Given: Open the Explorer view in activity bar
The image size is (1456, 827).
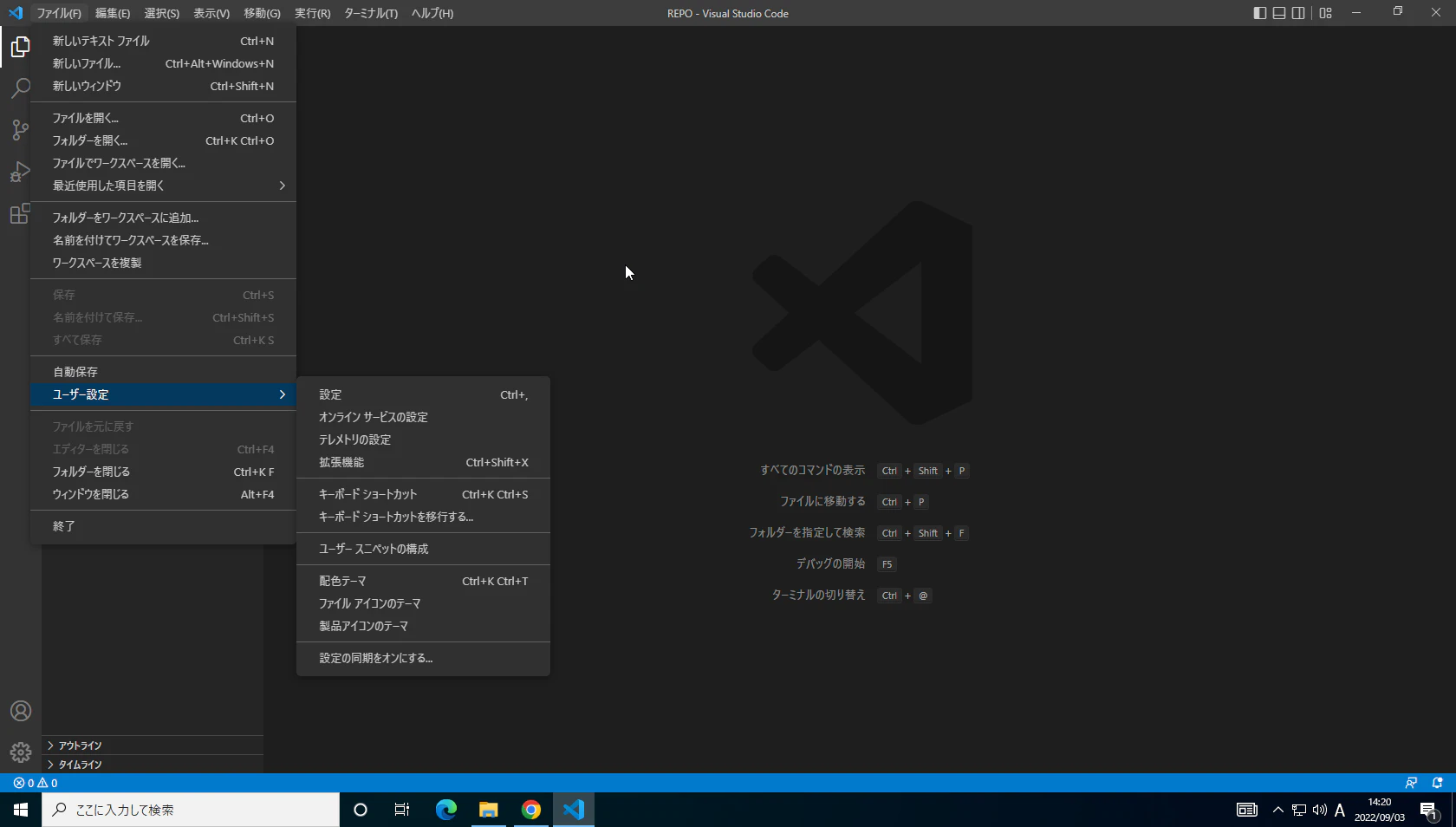Looking at the screenshot, I should coord(21,47).
